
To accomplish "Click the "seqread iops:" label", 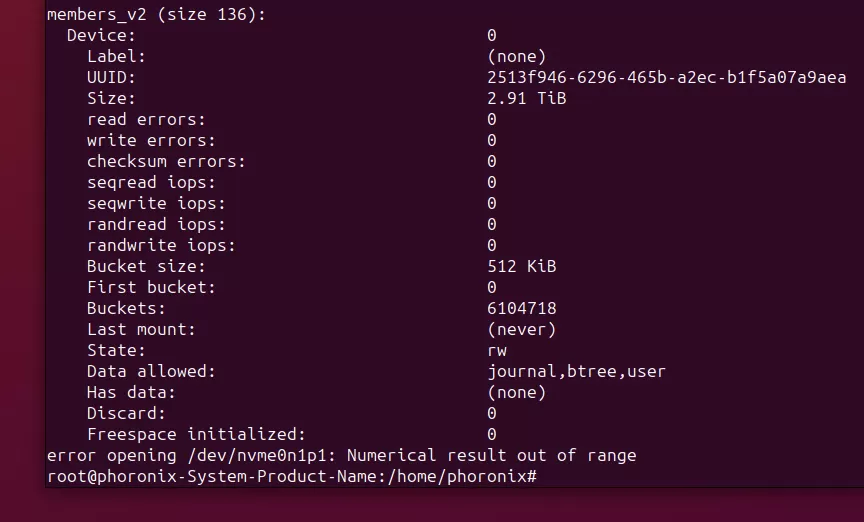I will (x=151, y=182).
